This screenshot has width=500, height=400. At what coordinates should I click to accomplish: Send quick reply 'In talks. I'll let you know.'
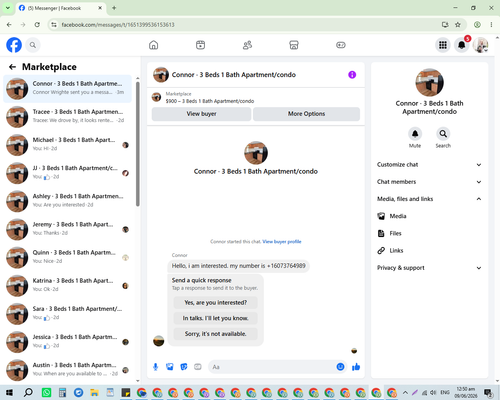tap(216, 318)
